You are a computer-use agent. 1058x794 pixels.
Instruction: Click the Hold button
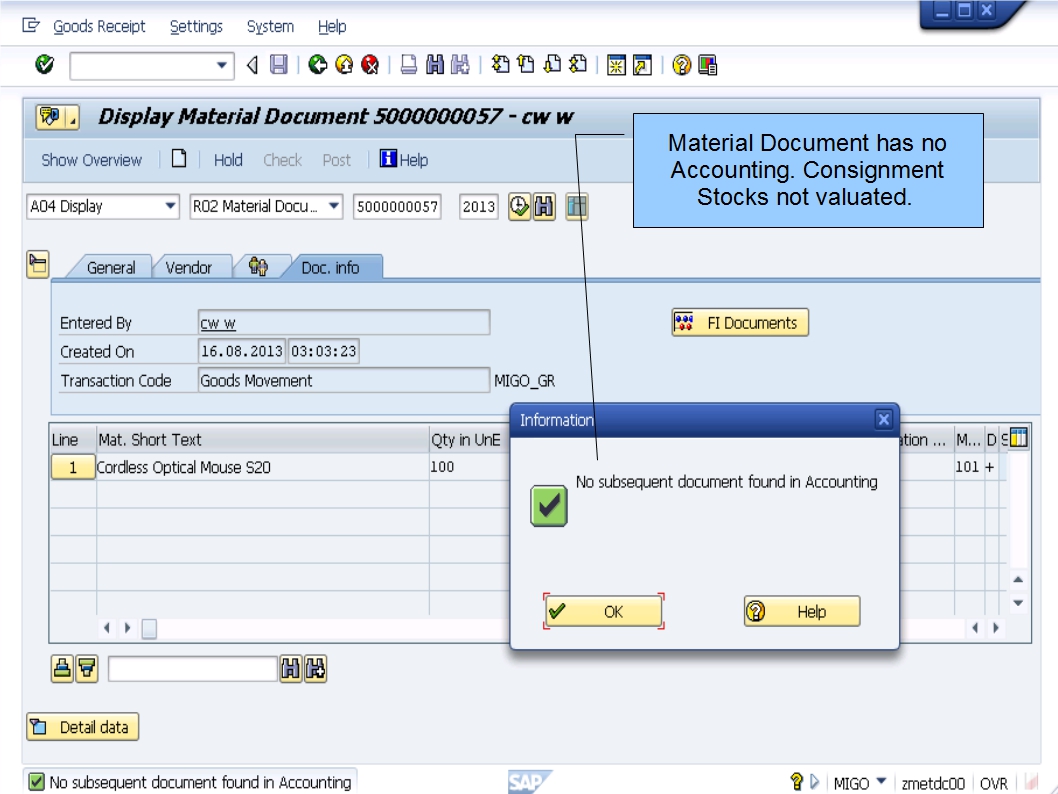pos(228,160)
